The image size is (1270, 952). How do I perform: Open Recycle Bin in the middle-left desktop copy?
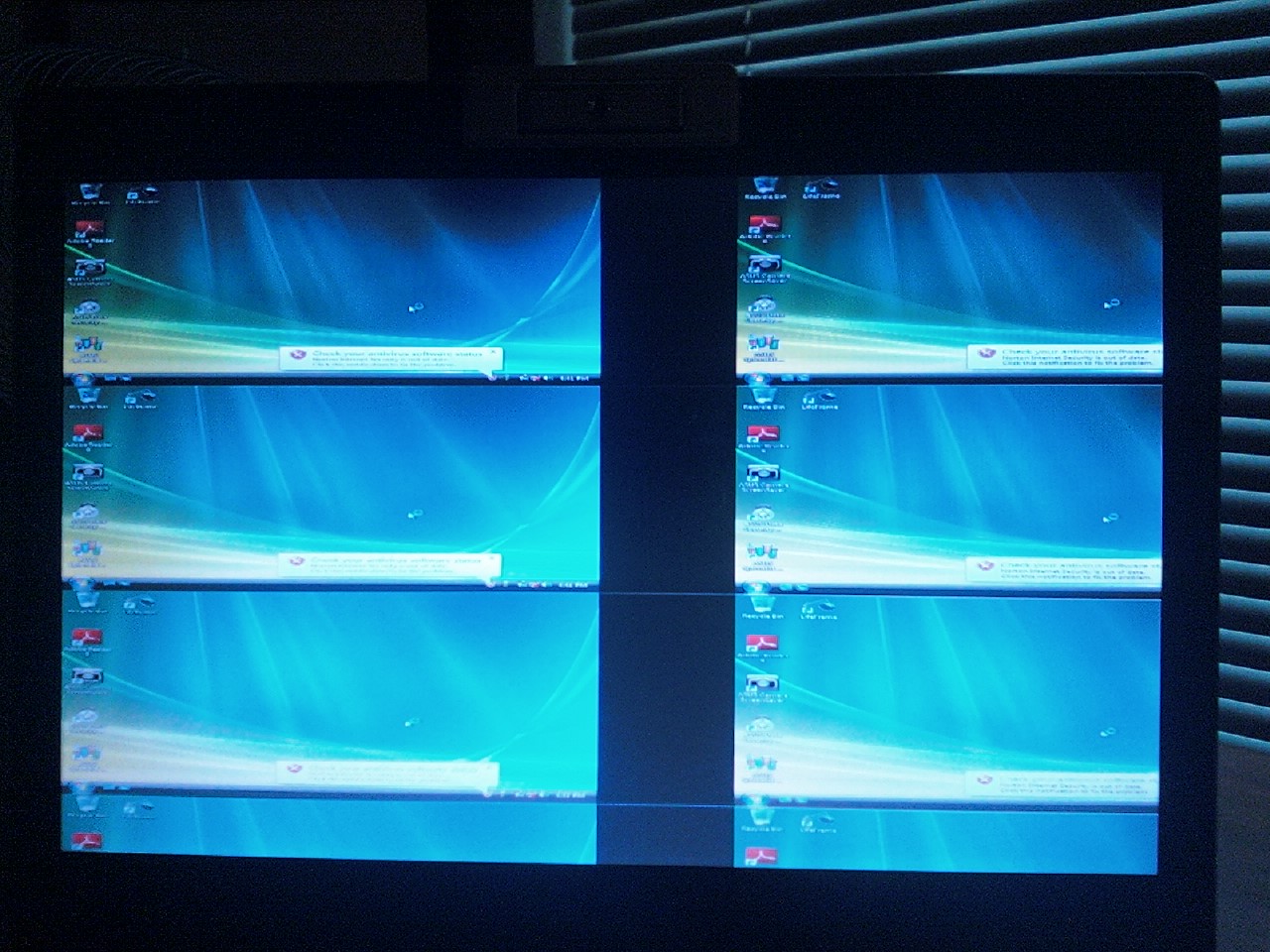[88, 398]
